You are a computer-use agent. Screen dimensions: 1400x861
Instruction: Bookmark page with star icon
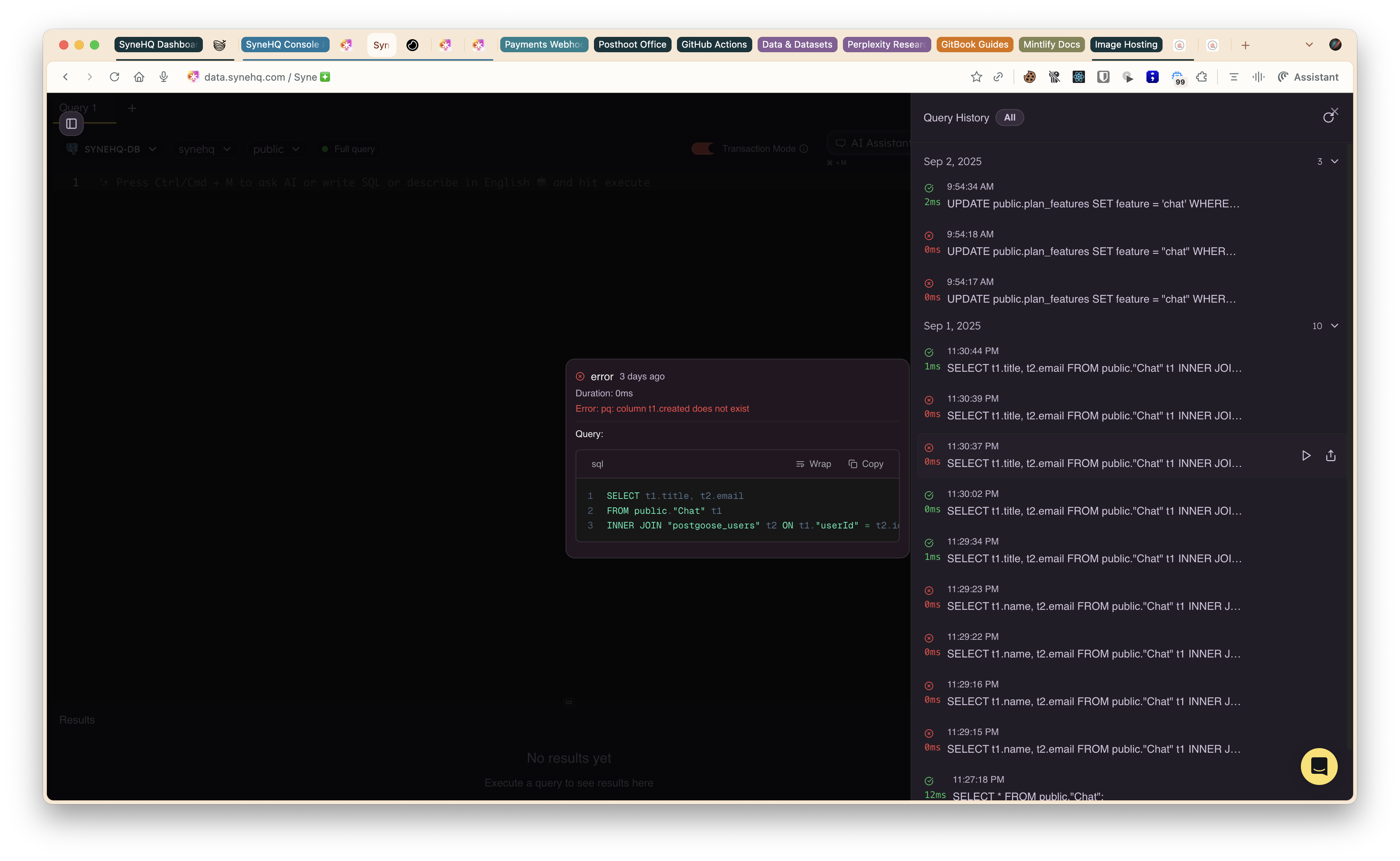pyautogui.click(x=976, y=77)
